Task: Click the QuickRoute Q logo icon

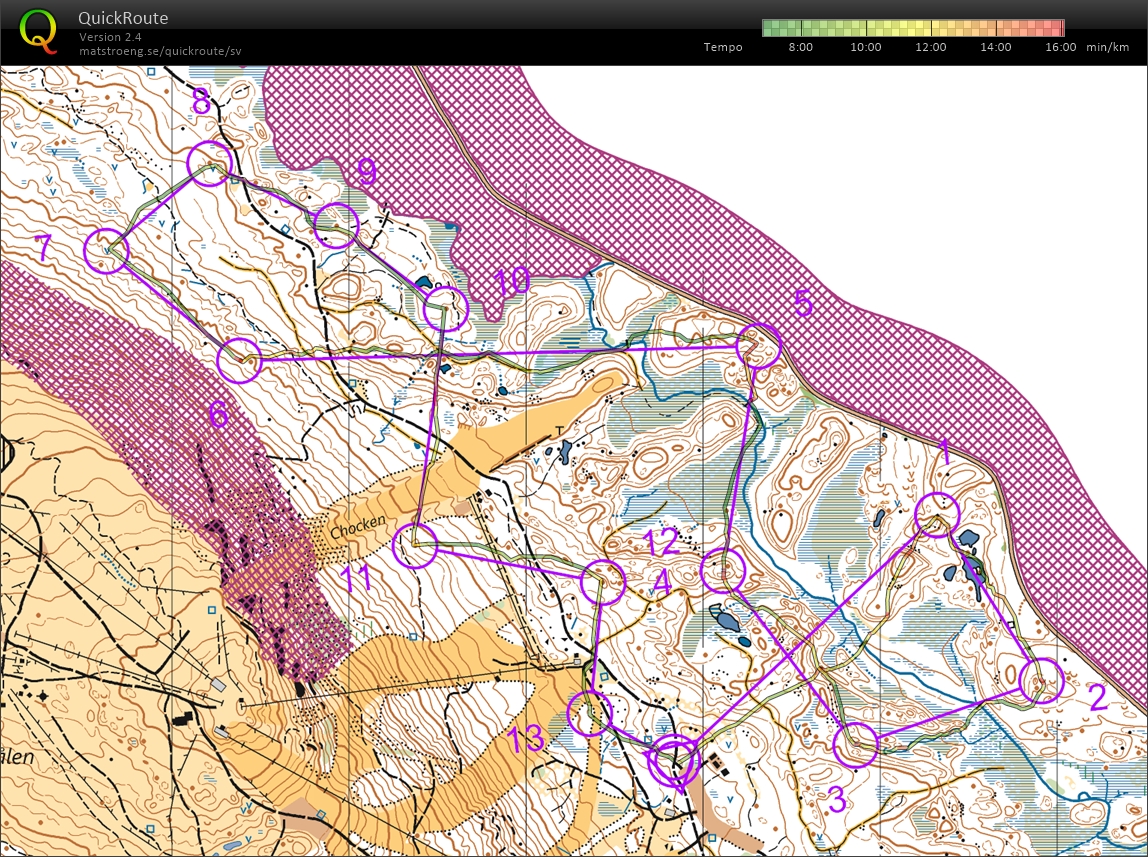Action: (38, 31)
